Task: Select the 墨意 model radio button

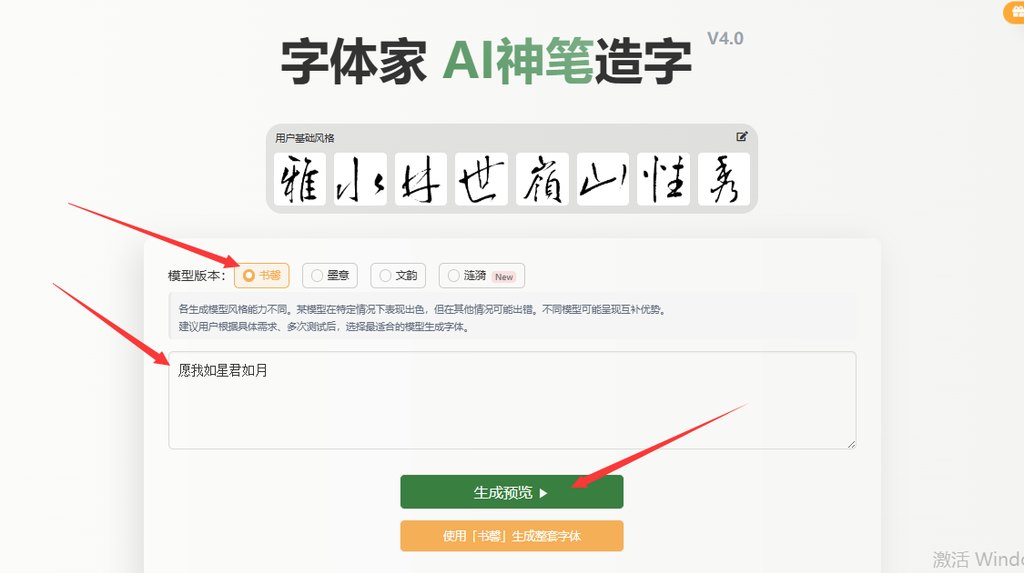Action: pos(330,276)
